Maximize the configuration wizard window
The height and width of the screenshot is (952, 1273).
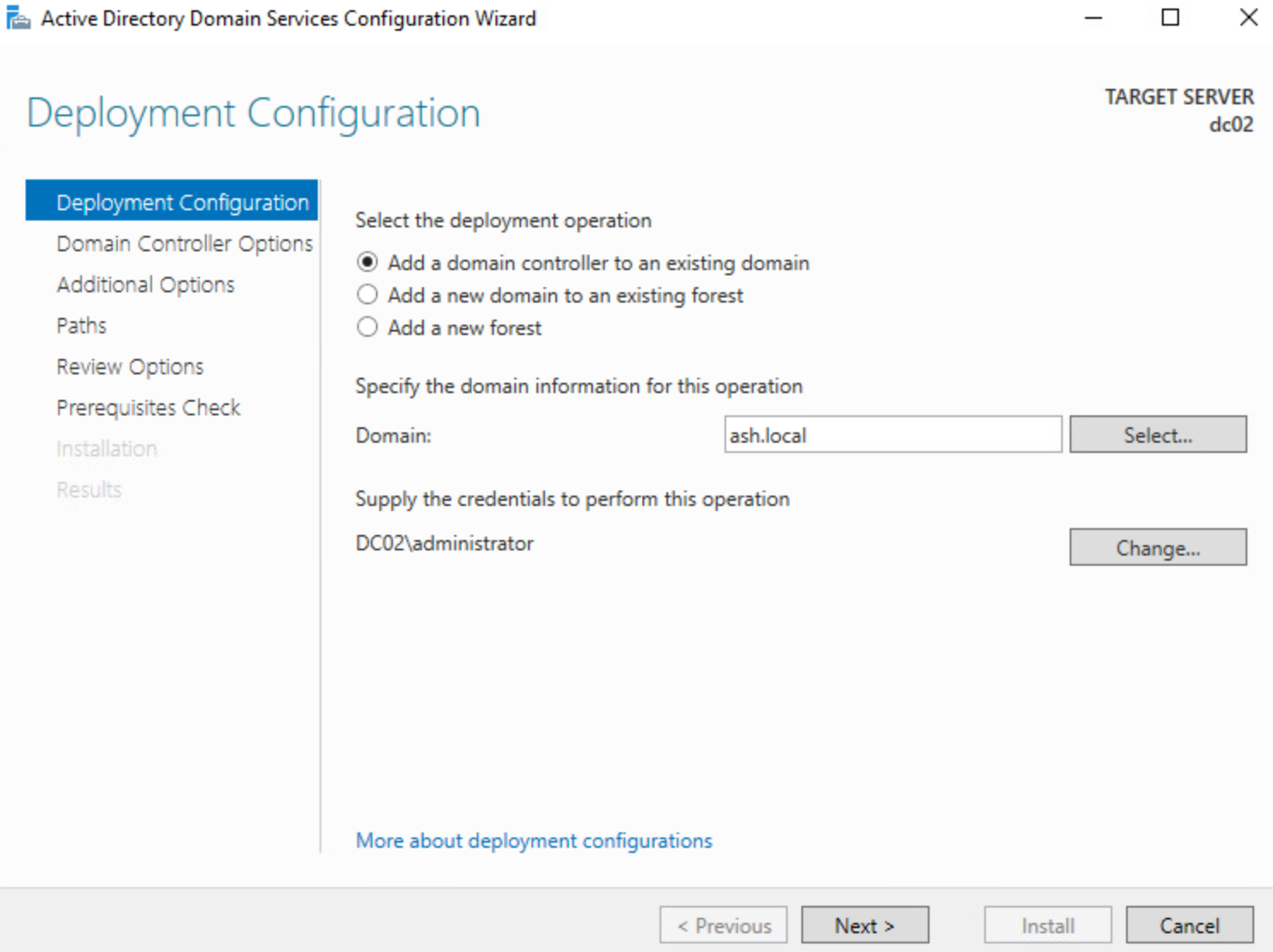(1170, 18)
